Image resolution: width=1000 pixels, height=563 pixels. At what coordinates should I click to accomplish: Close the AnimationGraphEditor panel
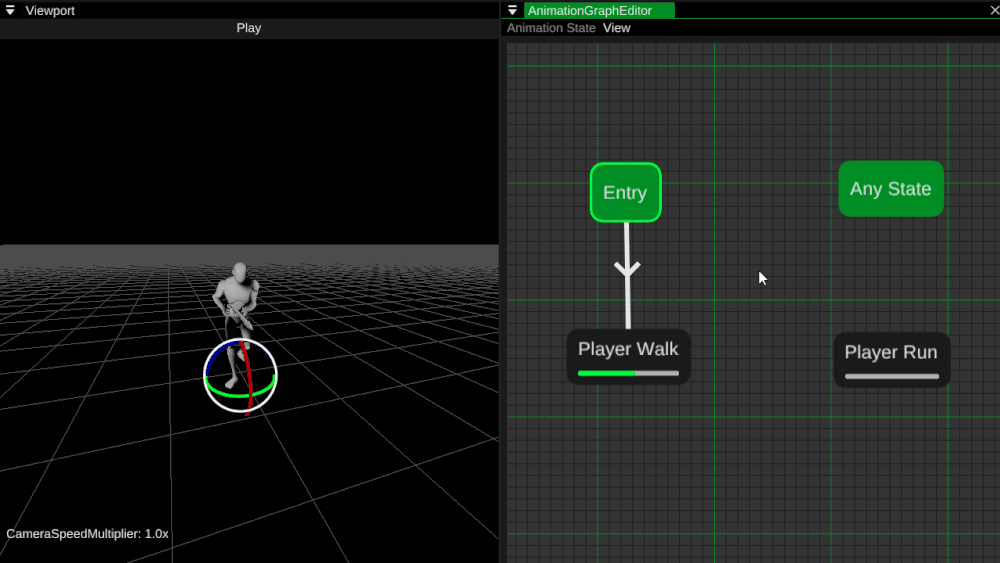coord(993,10)
